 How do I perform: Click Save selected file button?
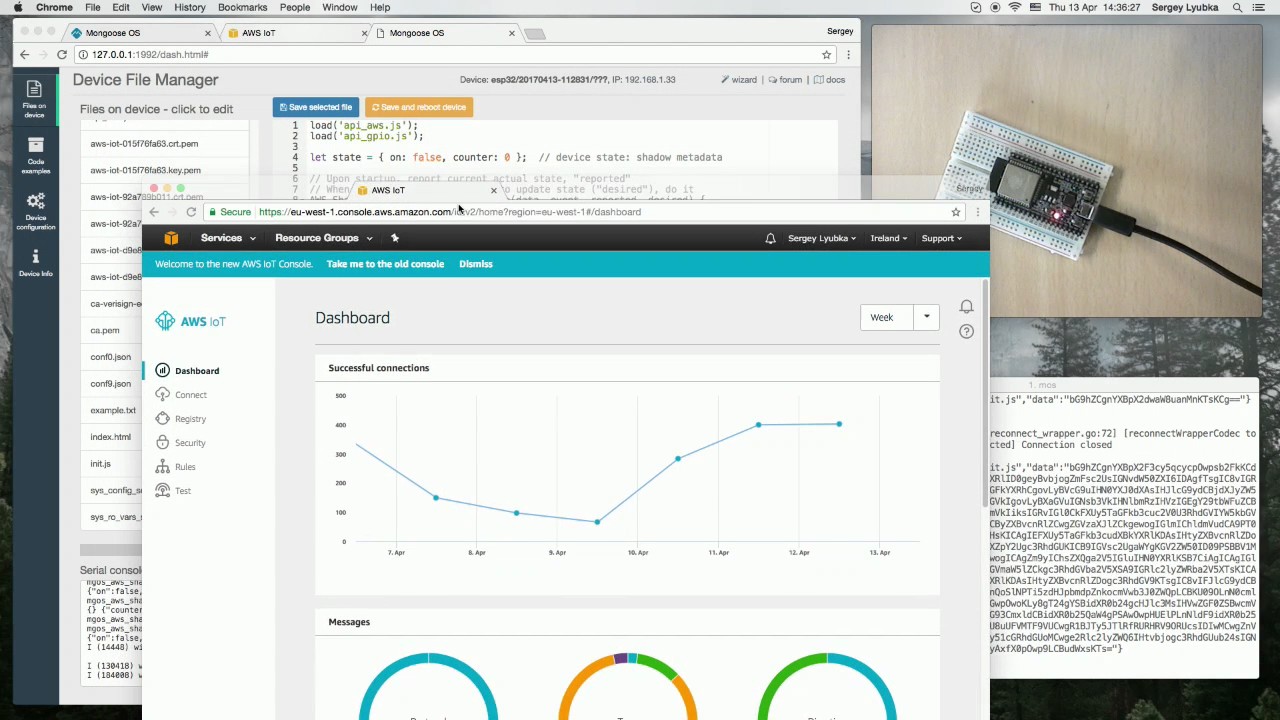tap(316, 107)
